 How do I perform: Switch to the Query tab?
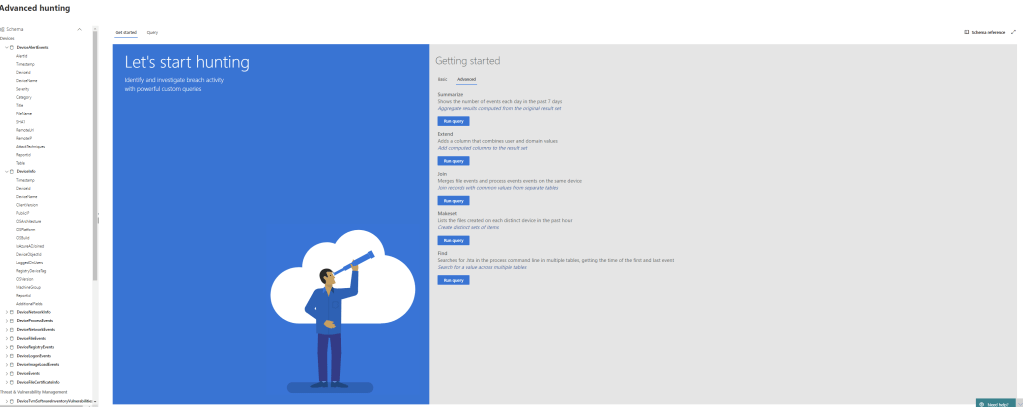coord(152,32)
